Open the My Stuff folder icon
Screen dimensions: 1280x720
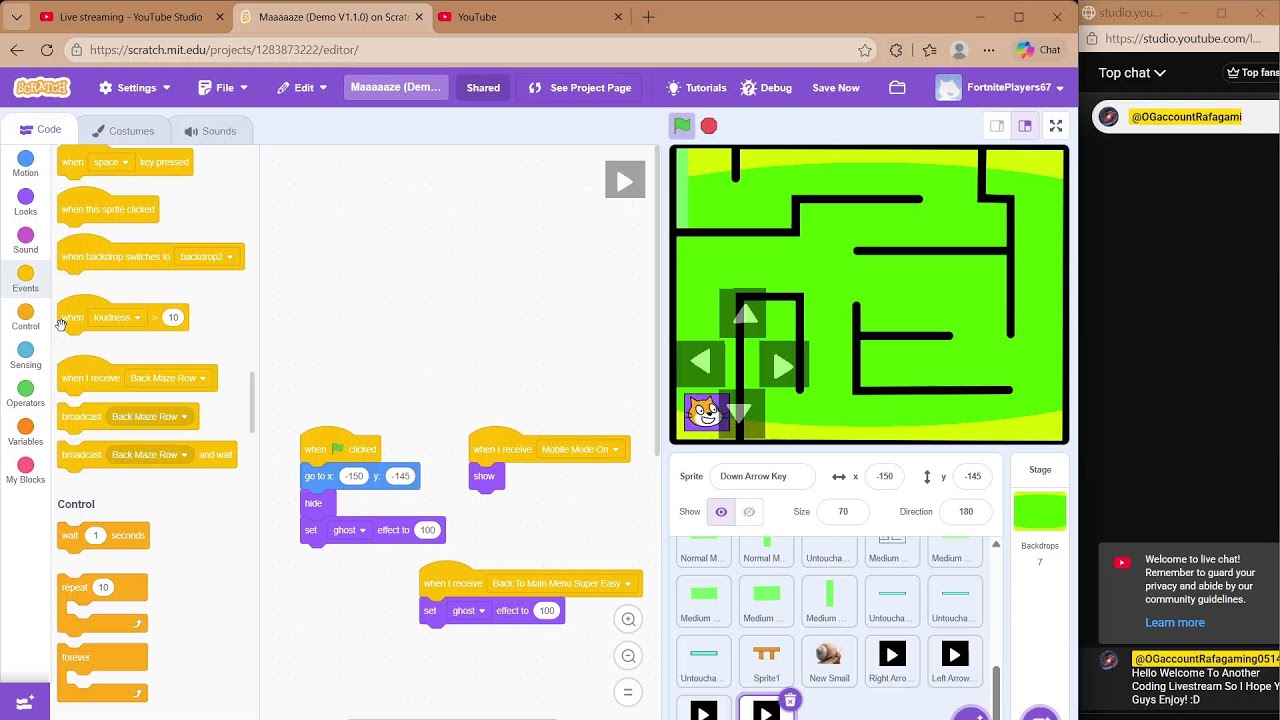897,88
